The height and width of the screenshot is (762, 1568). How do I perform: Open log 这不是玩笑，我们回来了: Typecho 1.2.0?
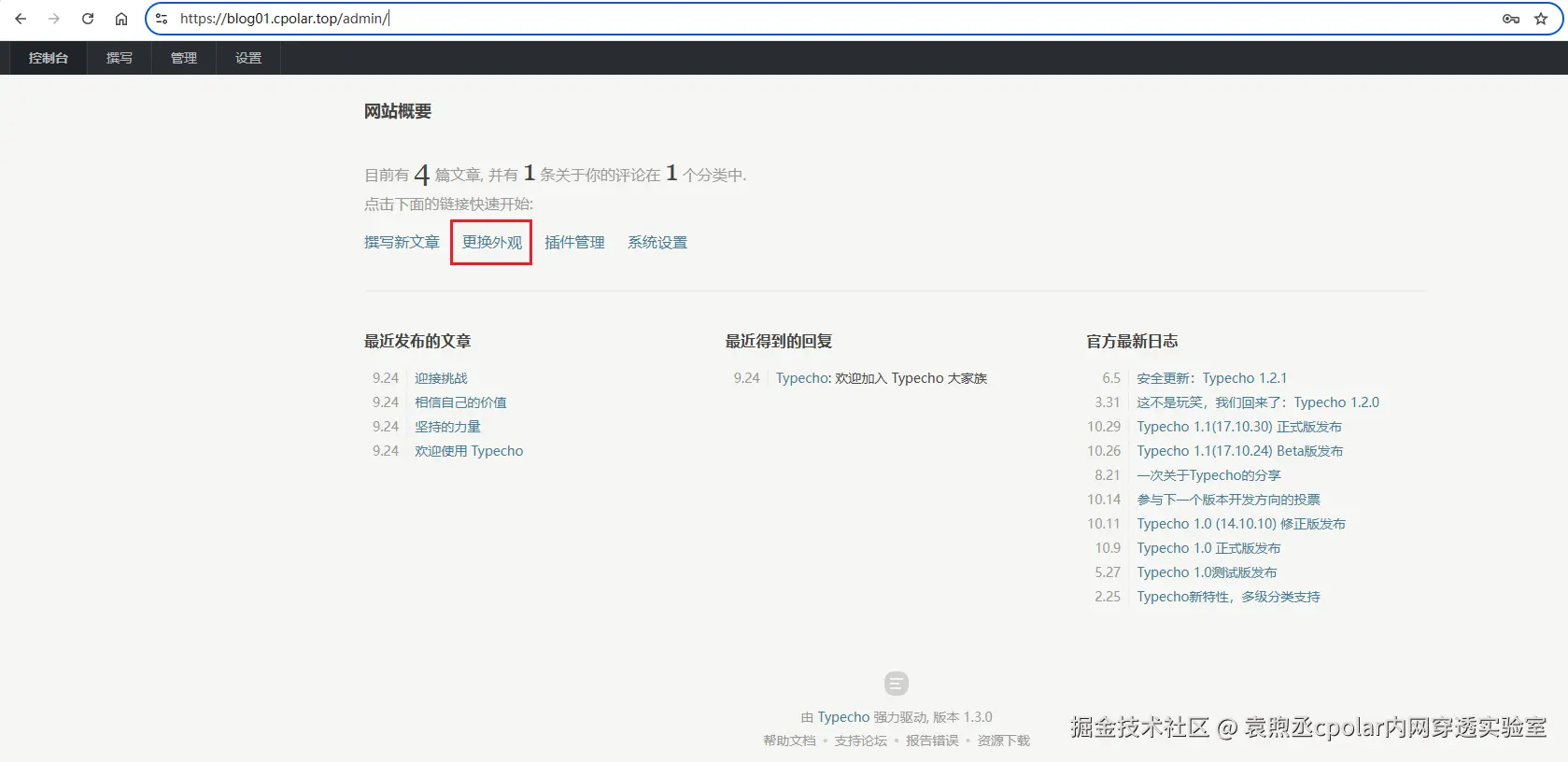1258,402
